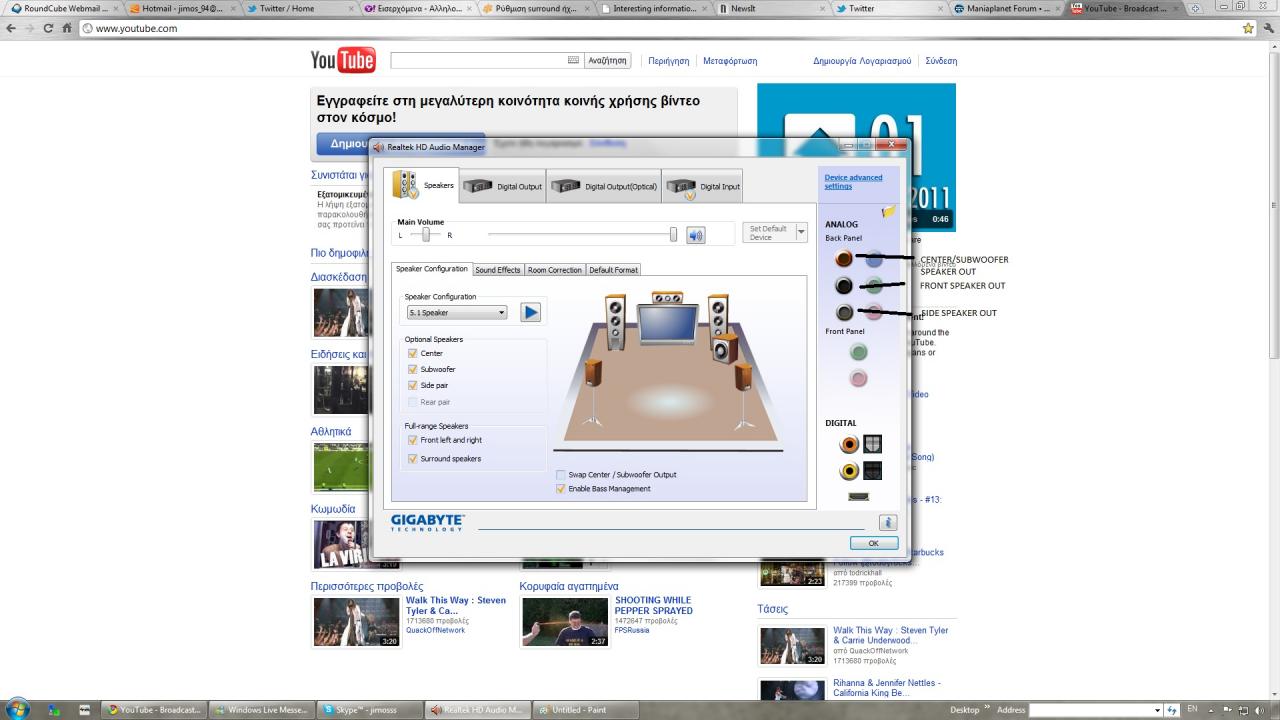1280x720 pixels.
Task: Select the green front panel jack
Action: pyautogui.click(x=858, y=352)
